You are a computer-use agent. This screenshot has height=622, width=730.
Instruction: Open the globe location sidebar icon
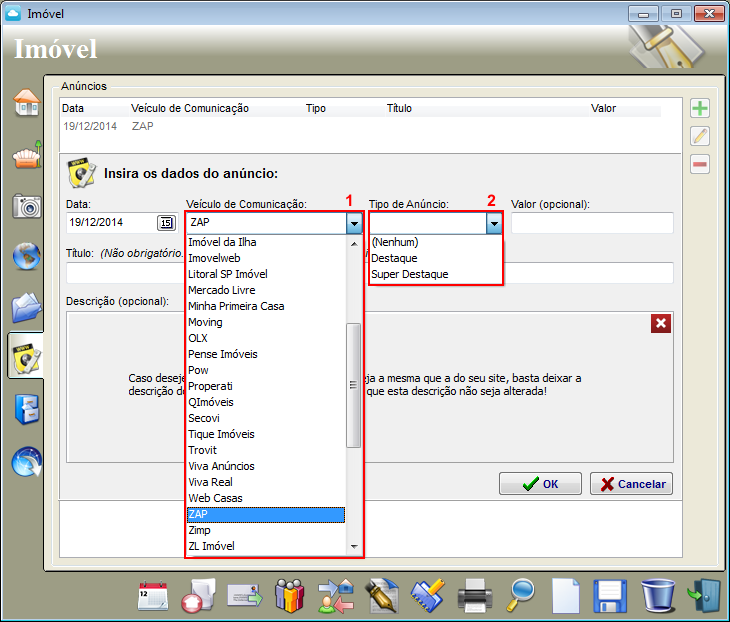[x=27, y=256]
